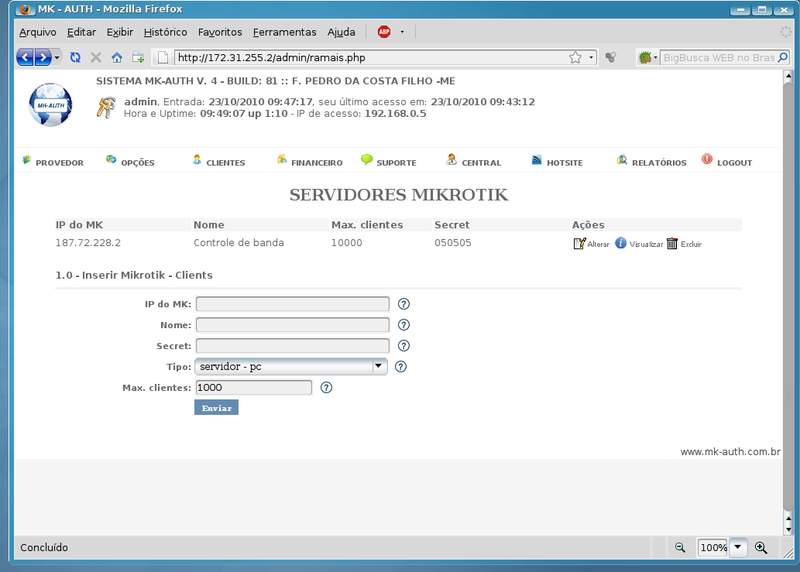Open the Arquivo menu
Viewport: 800px width, 572px height.
pyautogui.click(x=38, y=32)
